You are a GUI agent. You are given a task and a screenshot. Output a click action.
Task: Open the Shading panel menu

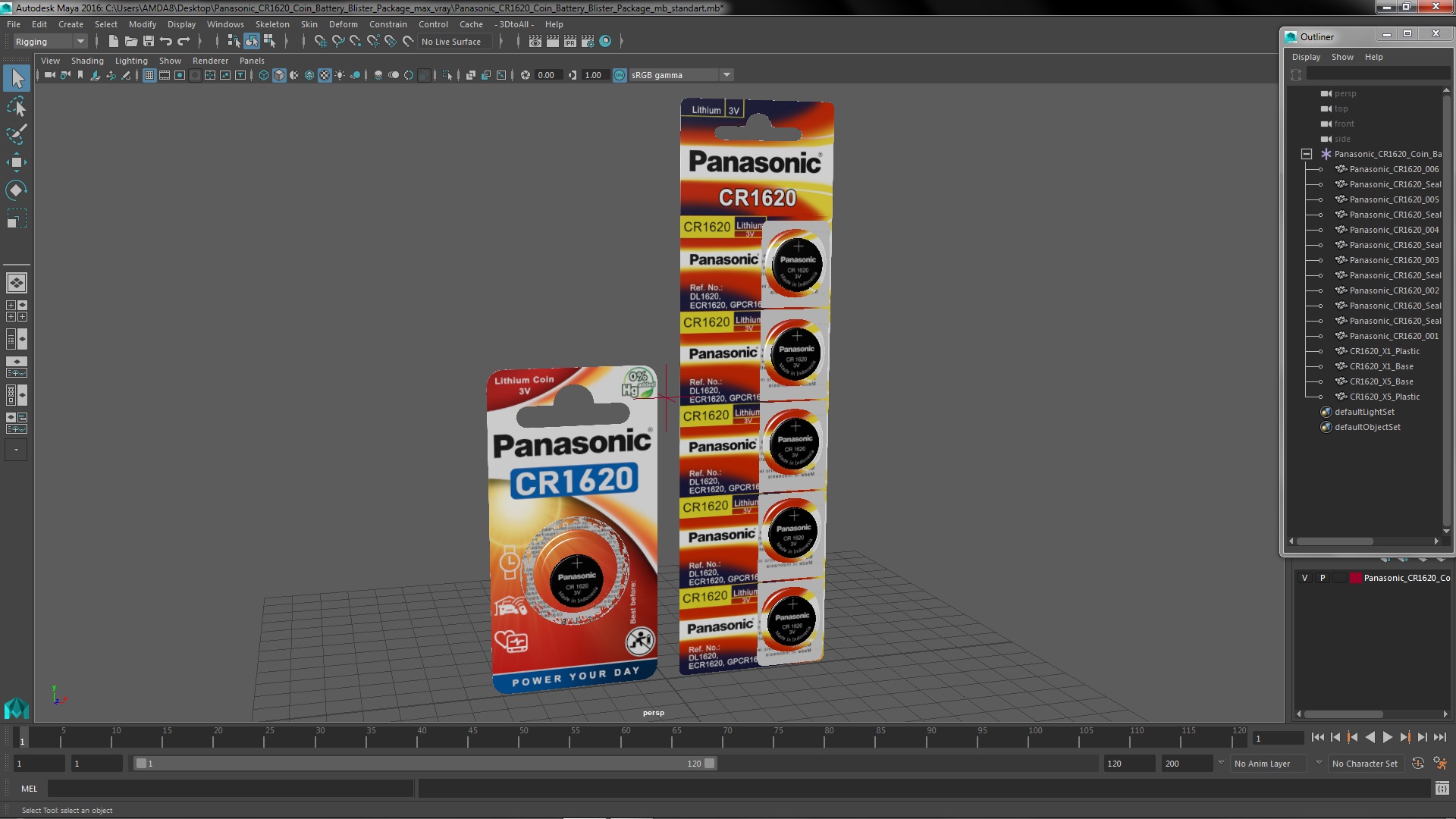[87, 61]
